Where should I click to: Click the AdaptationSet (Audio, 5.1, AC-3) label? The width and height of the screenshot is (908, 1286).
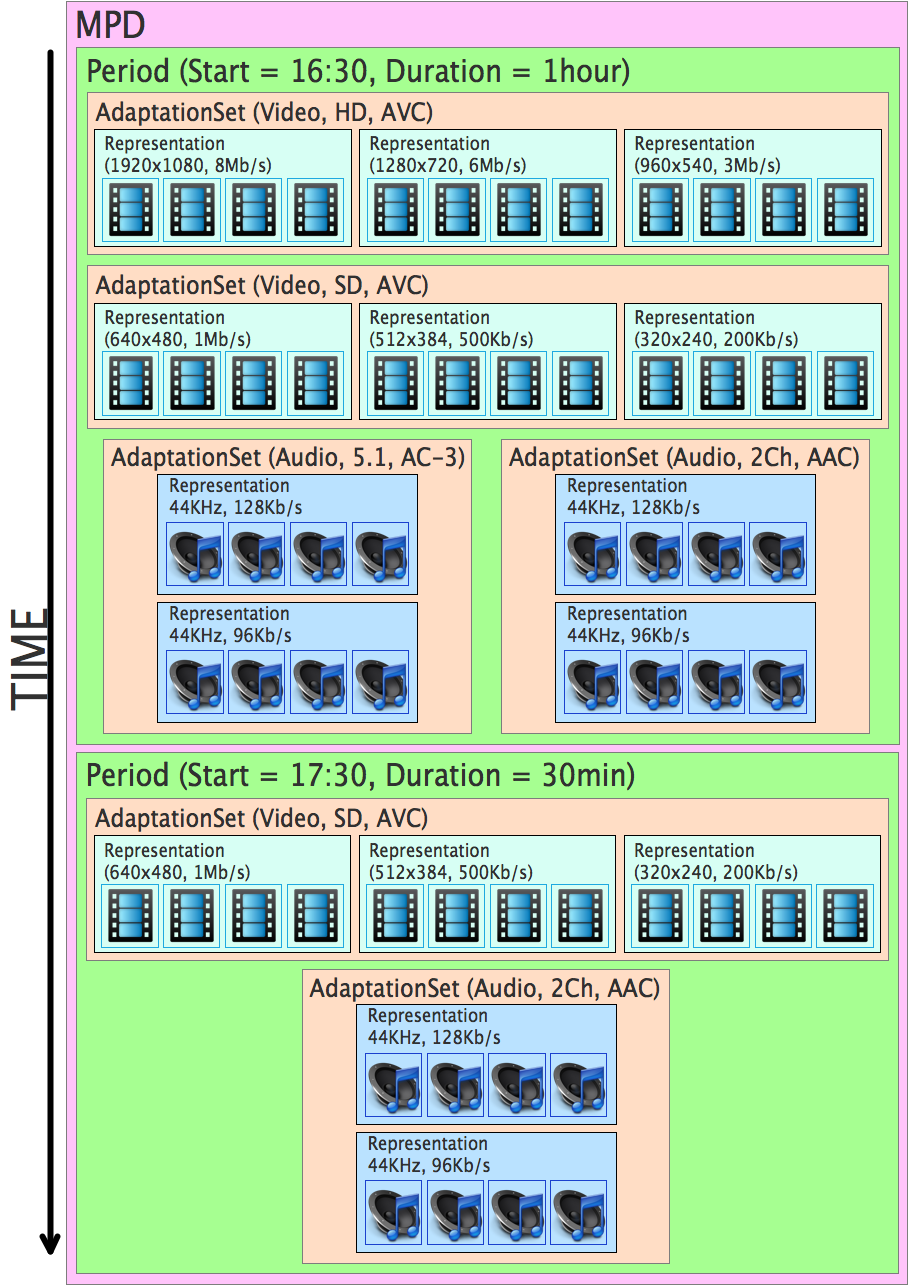288,458
